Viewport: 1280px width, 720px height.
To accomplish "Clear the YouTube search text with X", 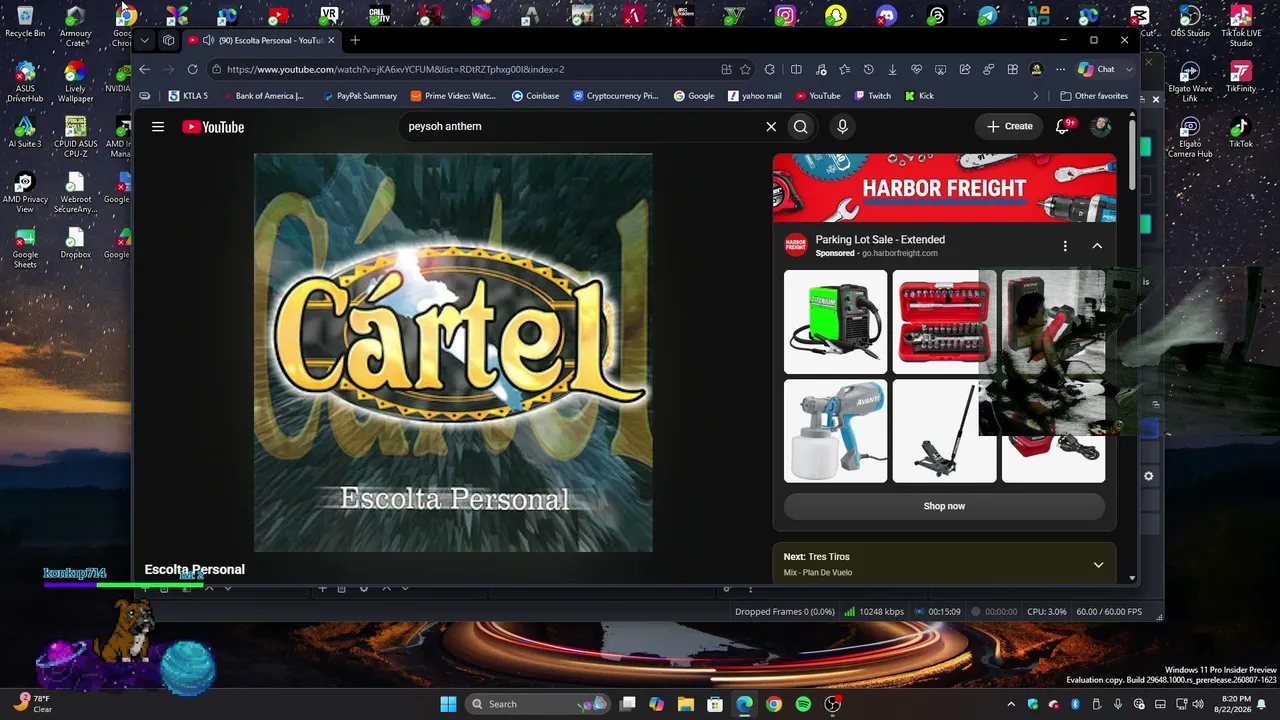I will pyautogui.click(x=771, y=127).
